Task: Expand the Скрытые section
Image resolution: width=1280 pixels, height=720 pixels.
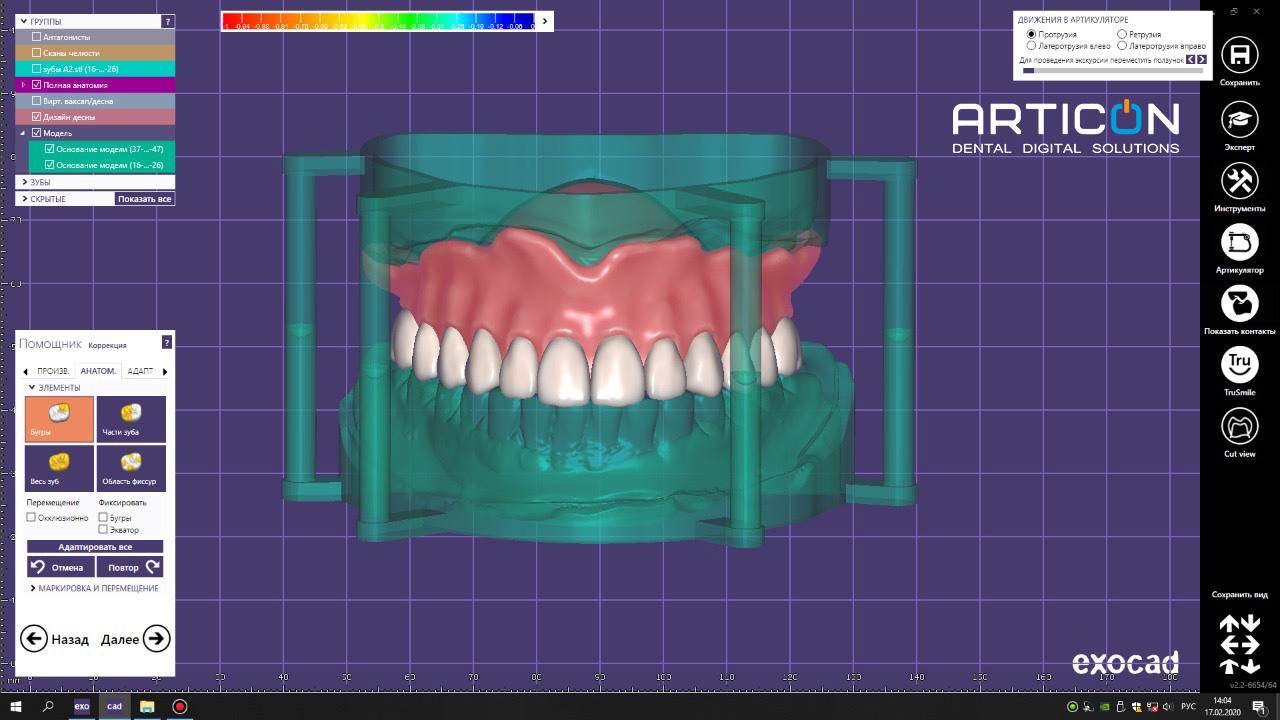Action: (x=24, y=199)
